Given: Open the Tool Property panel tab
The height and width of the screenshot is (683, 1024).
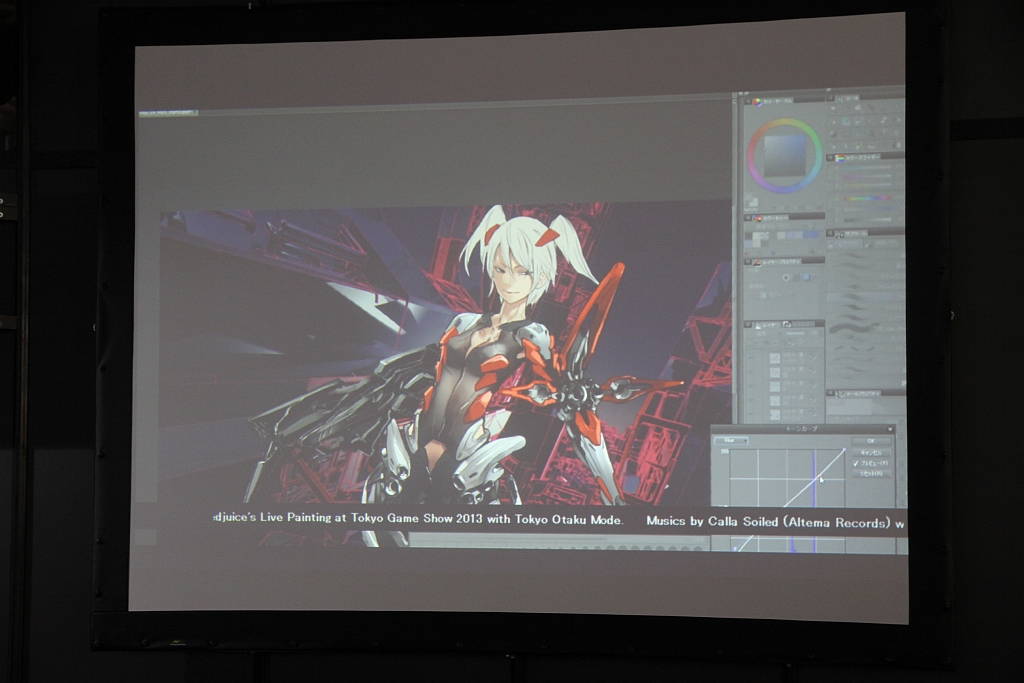Looking at the screenshot, I should [x=857, y=394].
